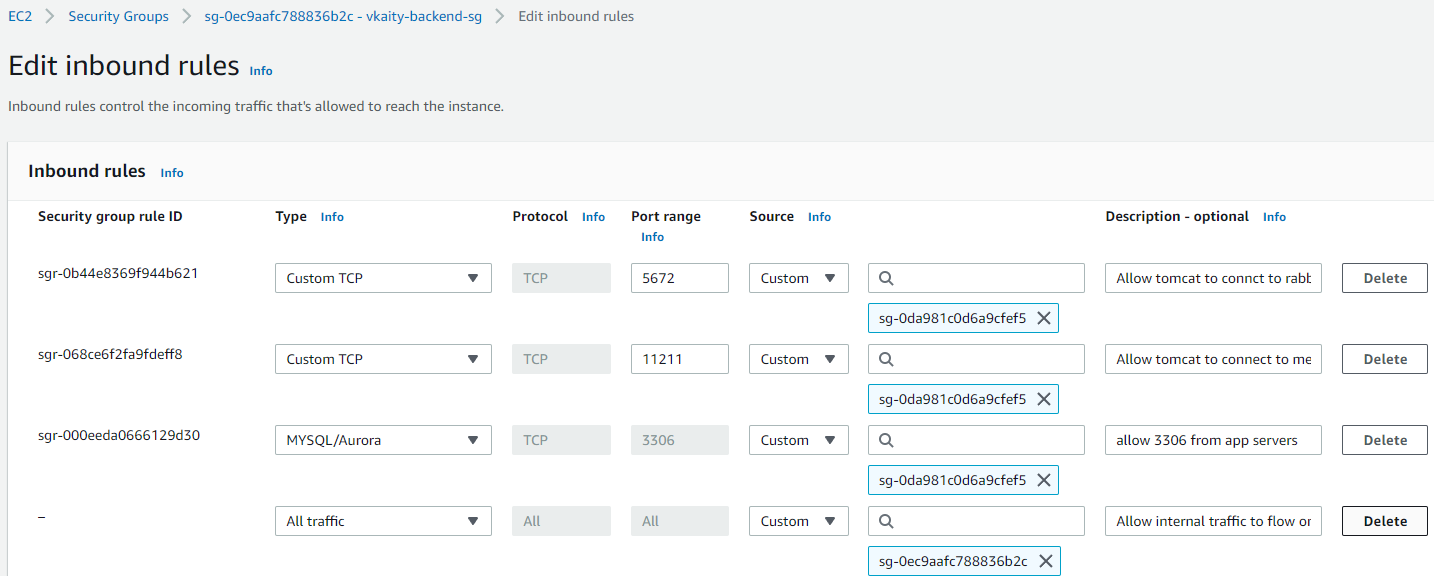Open the All traffic type dropdown
Viewport: 1434px width, 576px height.
[383, 521]
